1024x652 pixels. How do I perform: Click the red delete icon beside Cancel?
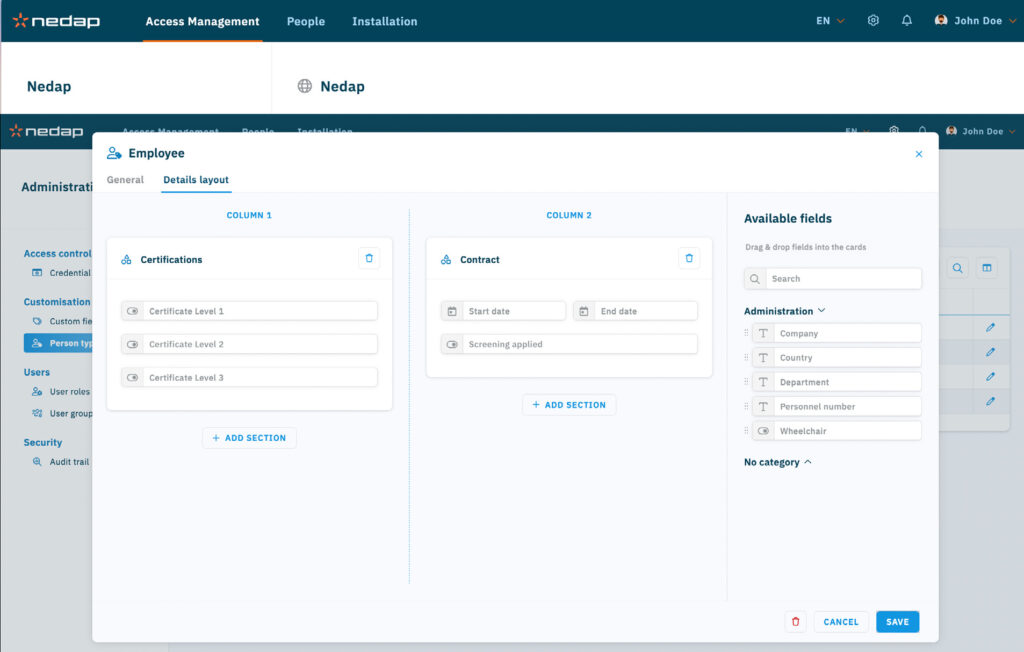click(795, 622)
